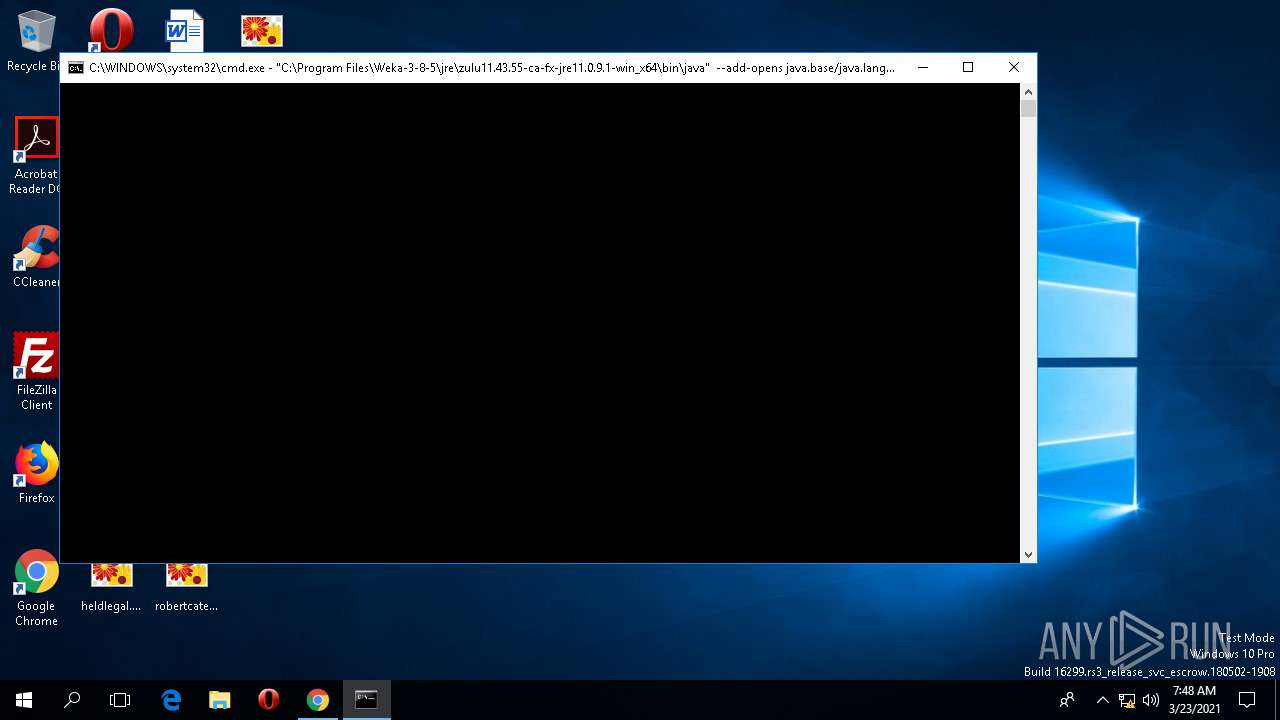Open network status tray icon
Image resolution: width=1280 pixels, height=720 pixels.
1127,700
